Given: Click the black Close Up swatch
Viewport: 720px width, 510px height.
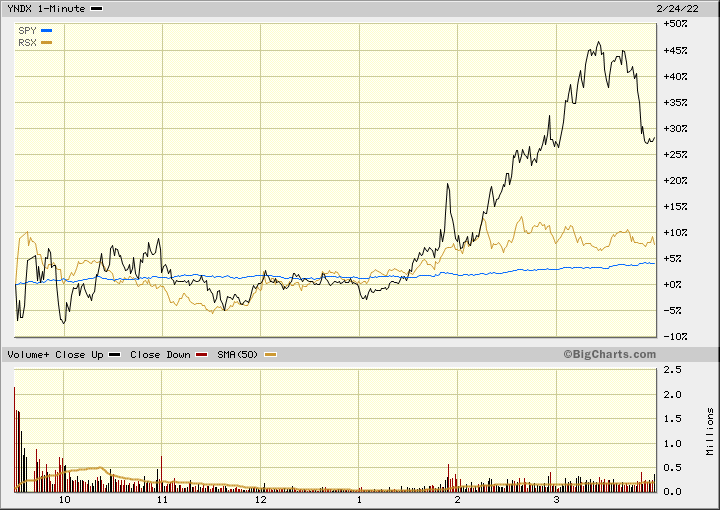Looking at the screenshot, I should [115, 355].
